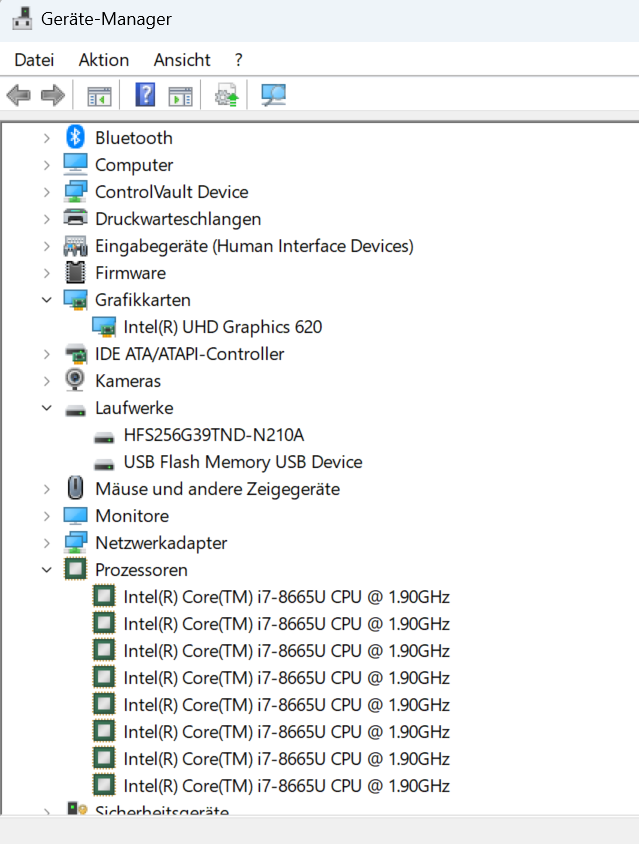Select the Druckwarteschlangen label
Viewport: 639px width, 844px height.
point(178,219)
